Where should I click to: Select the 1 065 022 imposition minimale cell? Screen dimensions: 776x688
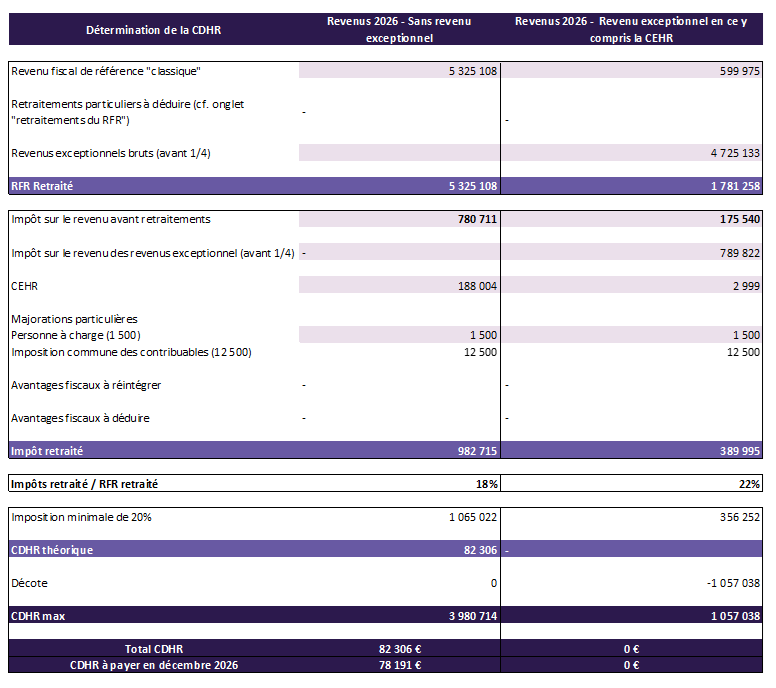tap(467, 517)
